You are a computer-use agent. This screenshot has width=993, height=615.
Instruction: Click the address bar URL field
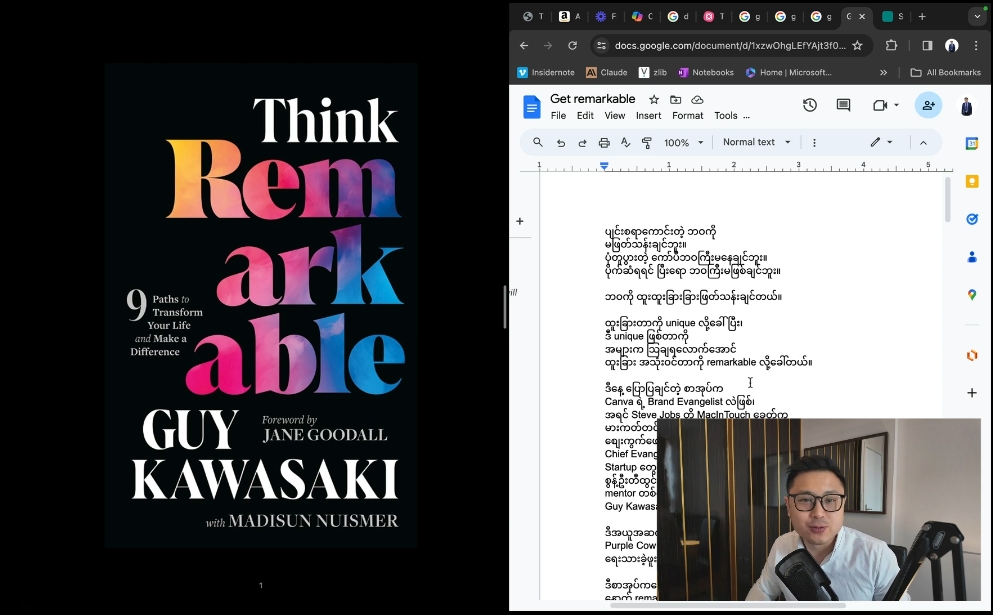tap(730, 46)
